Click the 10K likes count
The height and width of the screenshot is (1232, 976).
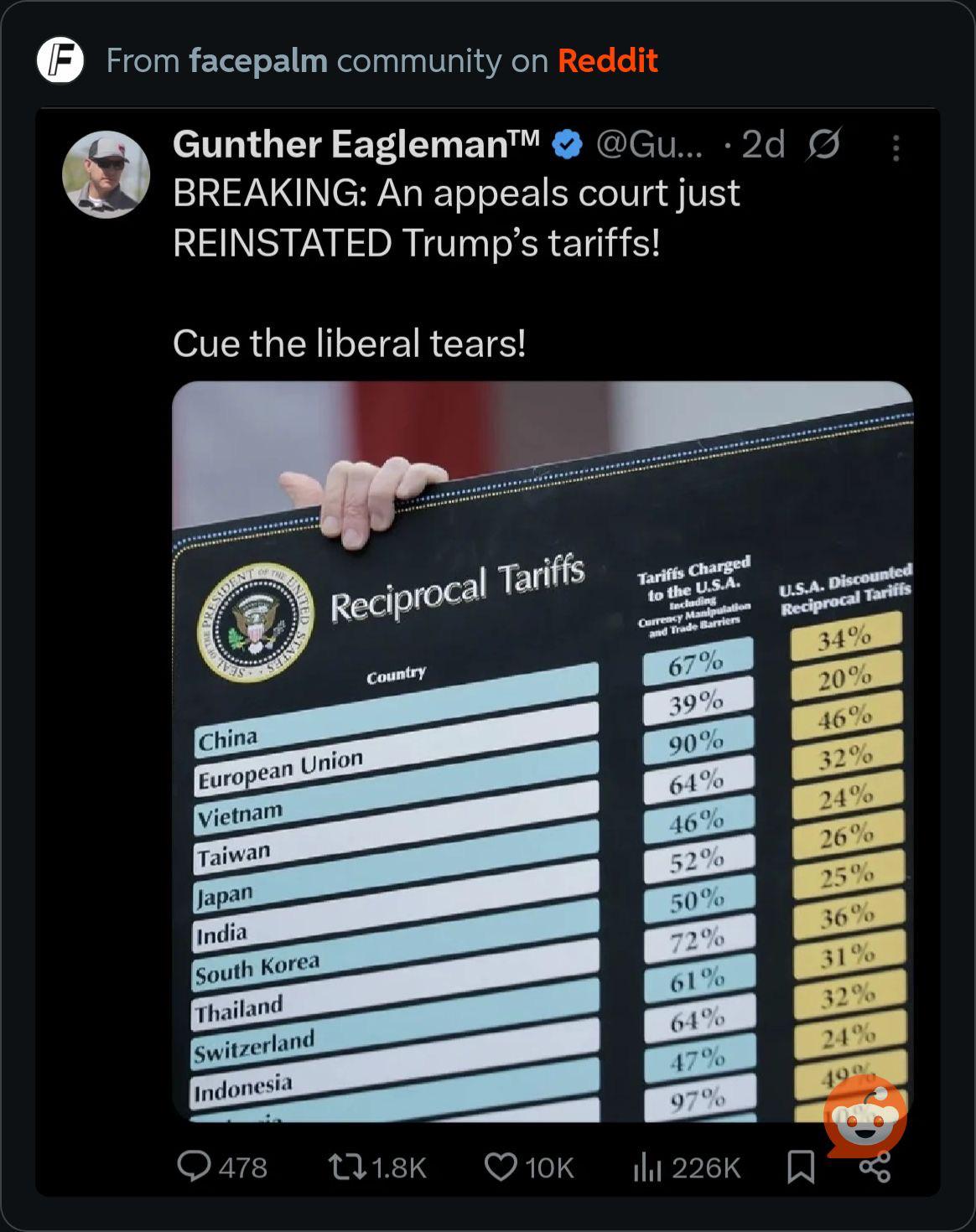(549, 1167)
